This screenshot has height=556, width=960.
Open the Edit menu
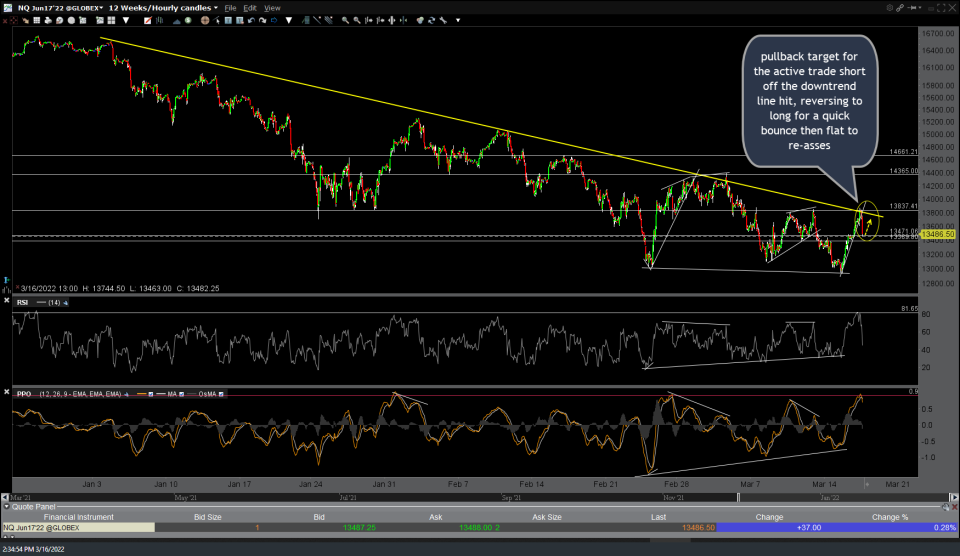click(x=250, y=8)
